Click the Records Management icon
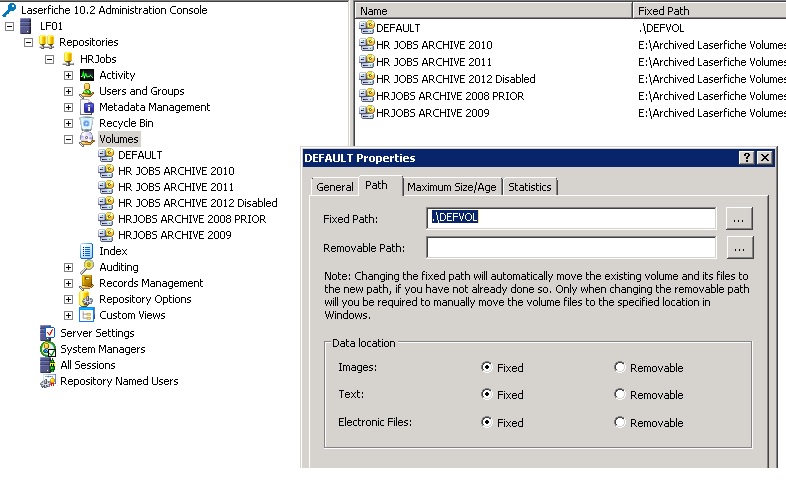786x482 pixels. tap(87, 283)
